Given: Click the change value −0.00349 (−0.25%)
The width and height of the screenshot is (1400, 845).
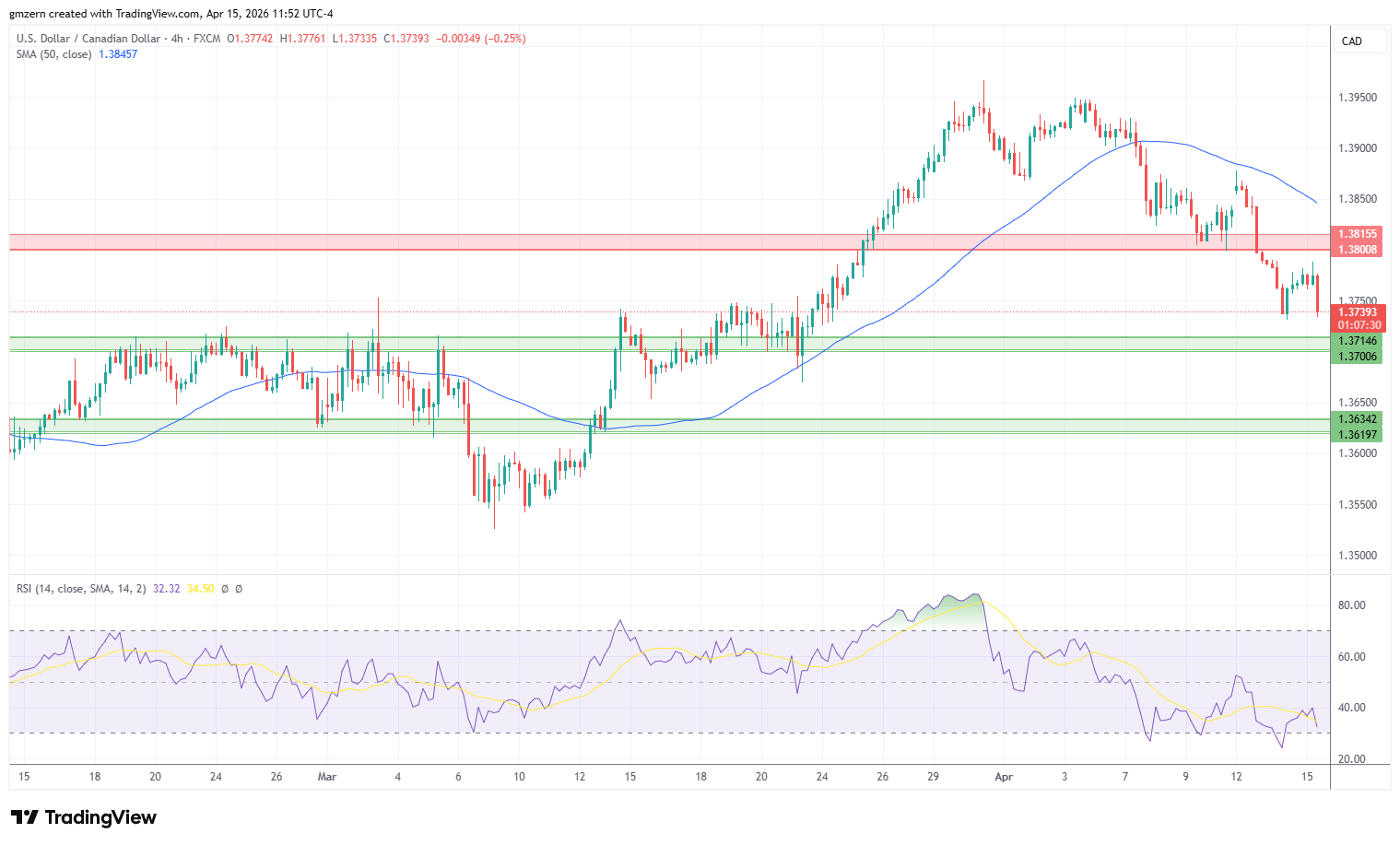Looking at the screenshot, I should coord(481,39).
